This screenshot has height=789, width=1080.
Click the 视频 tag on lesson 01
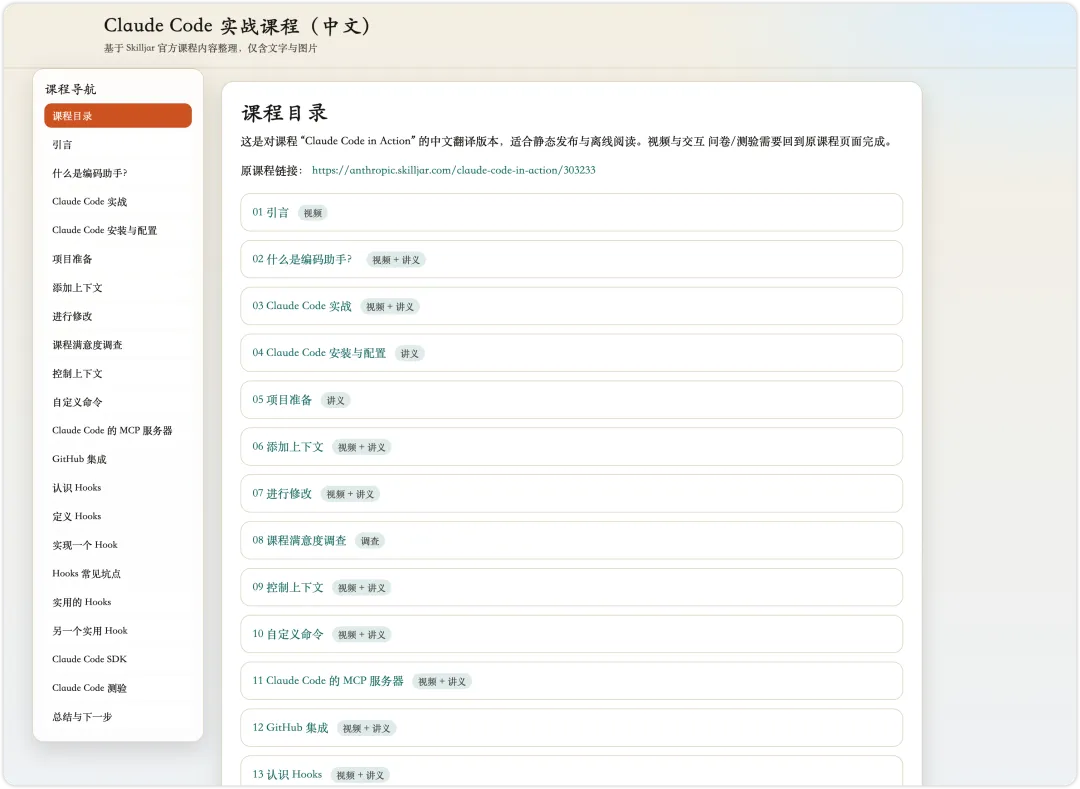pos(313,213)
